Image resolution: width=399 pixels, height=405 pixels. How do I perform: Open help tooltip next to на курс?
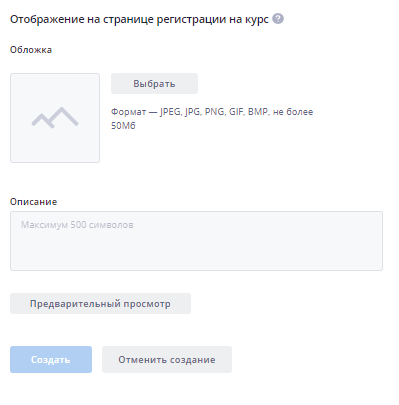pos(278,19)
